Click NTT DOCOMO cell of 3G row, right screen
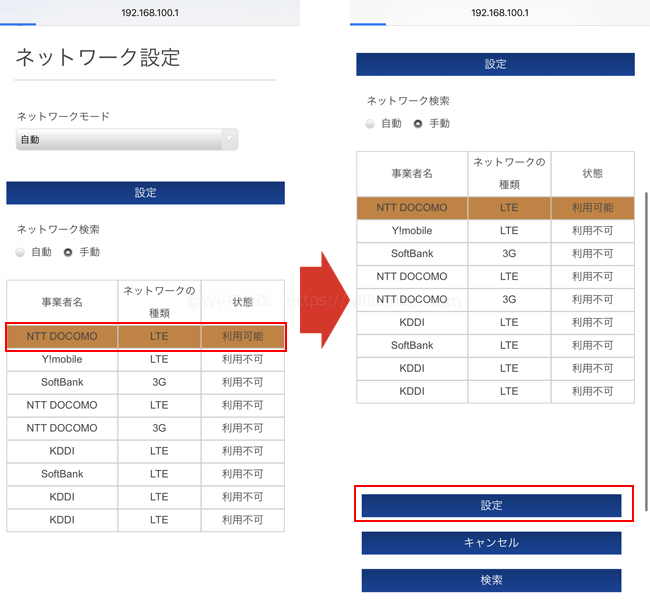The image size is (650, 600). tap(412, 299)
